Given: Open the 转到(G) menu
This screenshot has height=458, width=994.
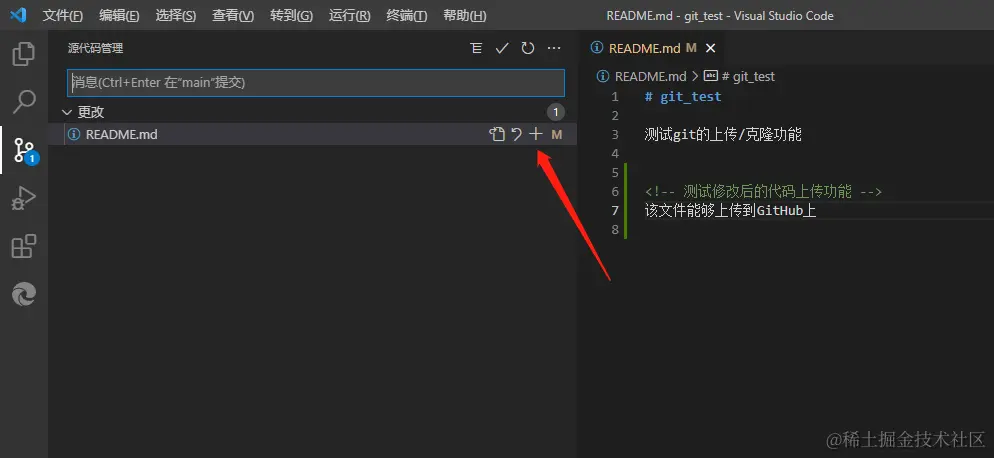Looking at the screenshot, I should click(x=291, y=16).
